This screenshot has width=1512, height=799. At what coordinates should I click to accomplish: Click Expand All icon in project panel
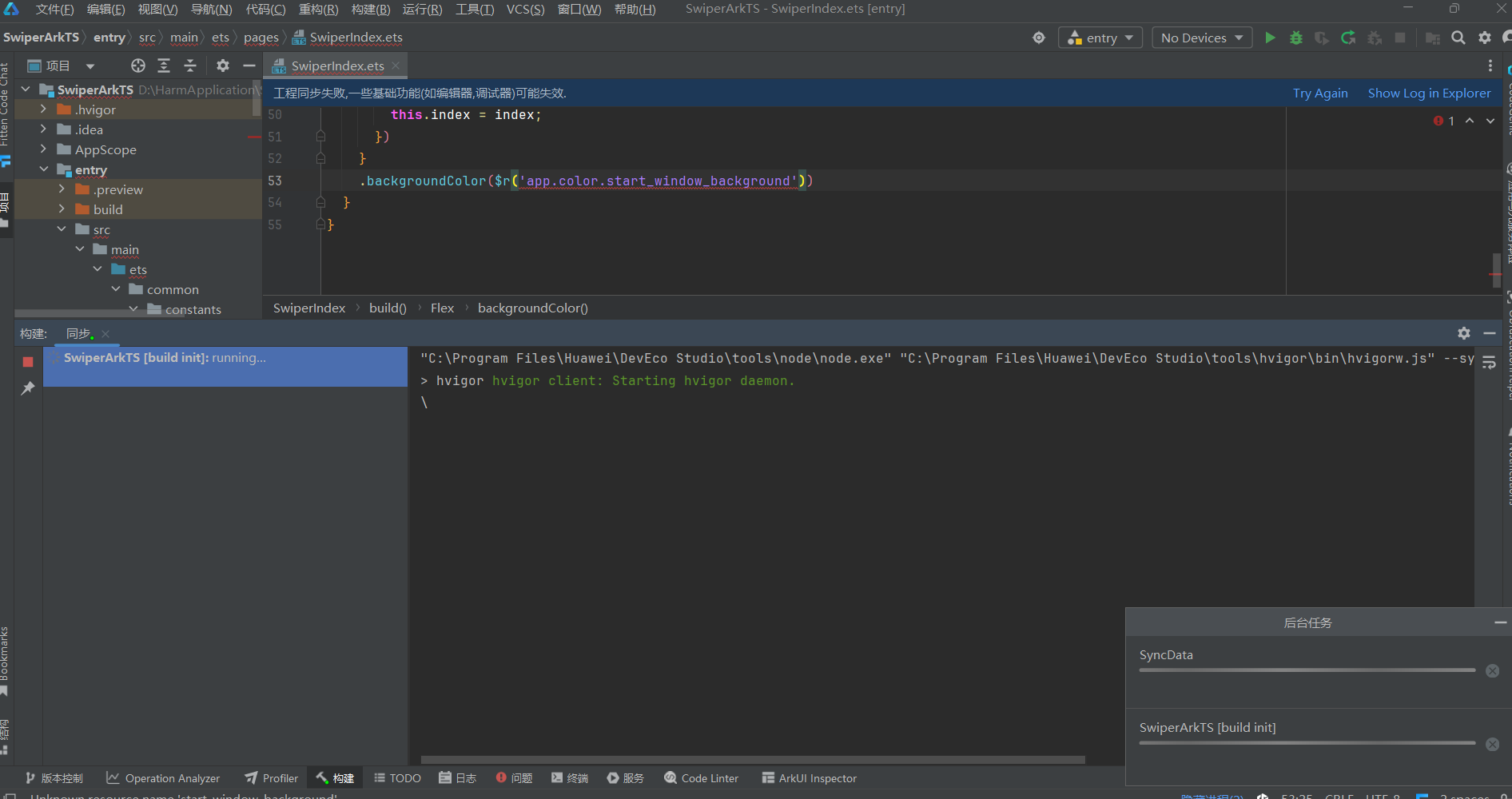[164, 66]
